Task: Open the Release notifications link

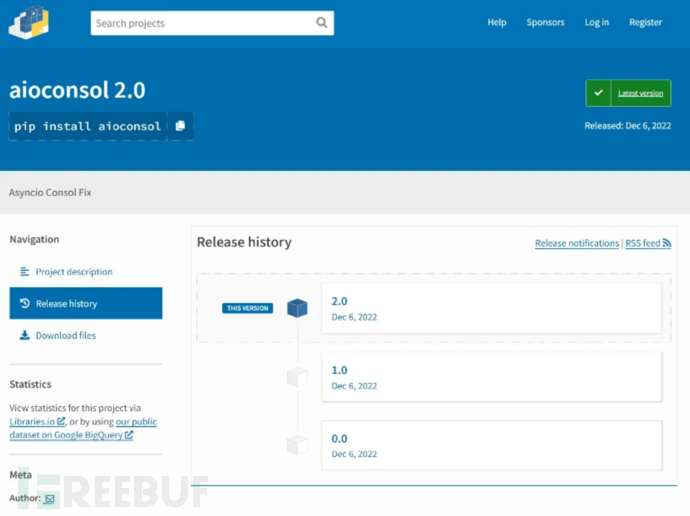Action: (x=576, y=243)
